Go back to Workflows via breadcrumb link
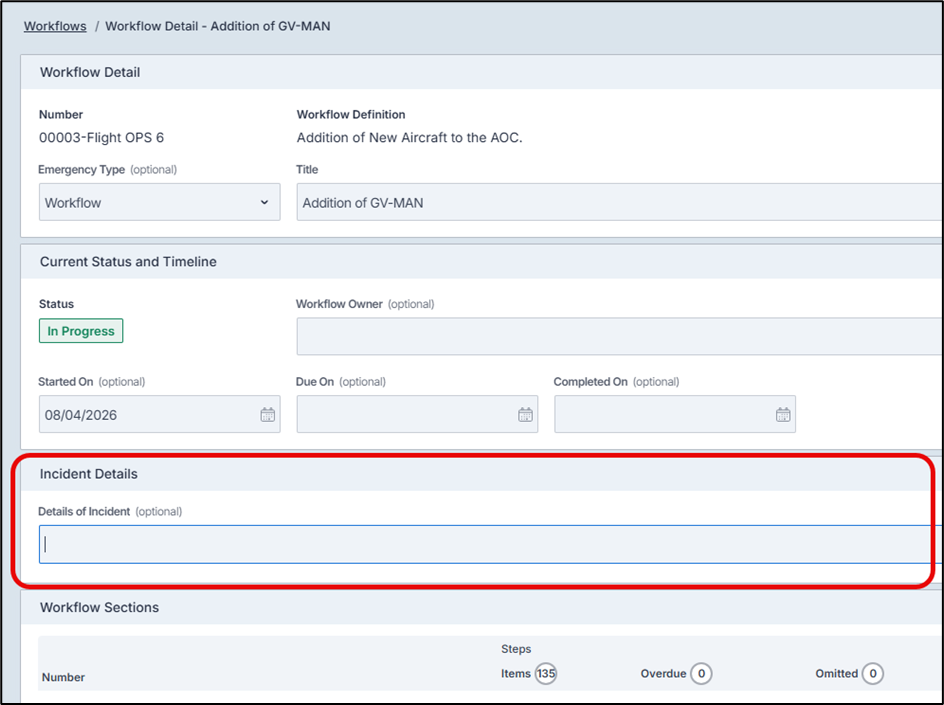944x705 pixels. click(55, 26)
